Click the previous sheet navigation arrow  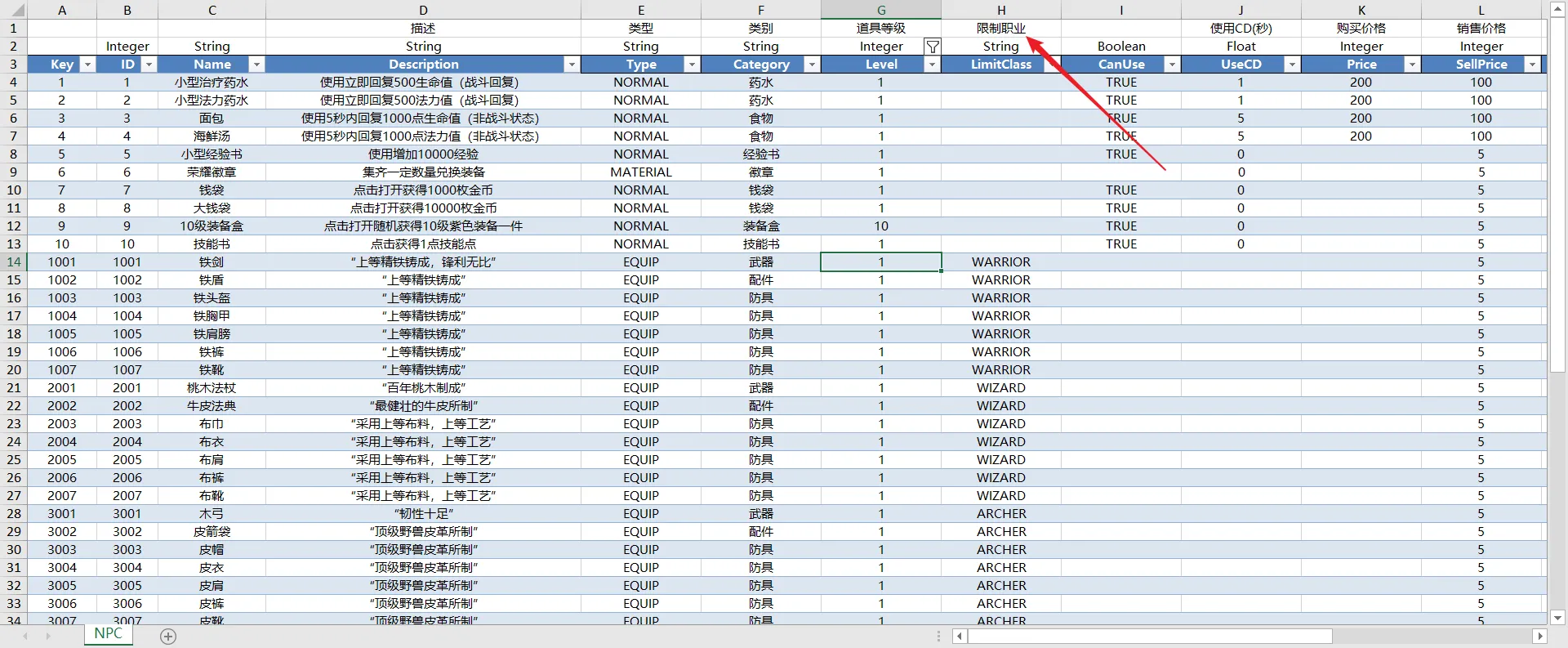tap(25, 636)
